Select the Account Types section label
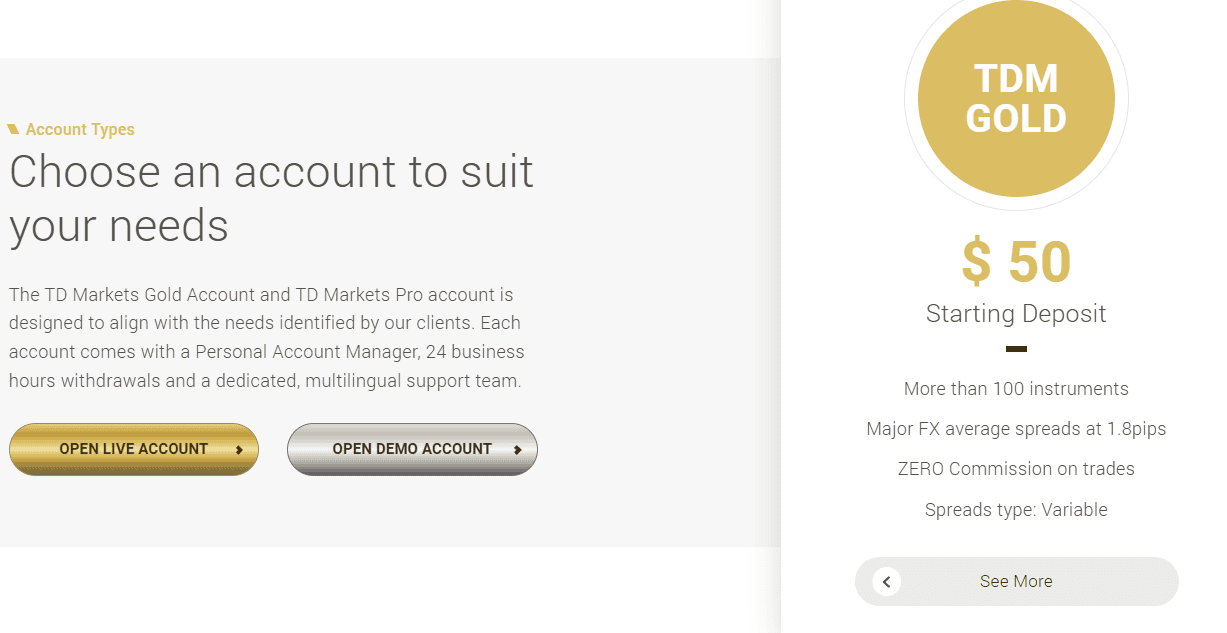1227x633 pixels. pos(81,129)
